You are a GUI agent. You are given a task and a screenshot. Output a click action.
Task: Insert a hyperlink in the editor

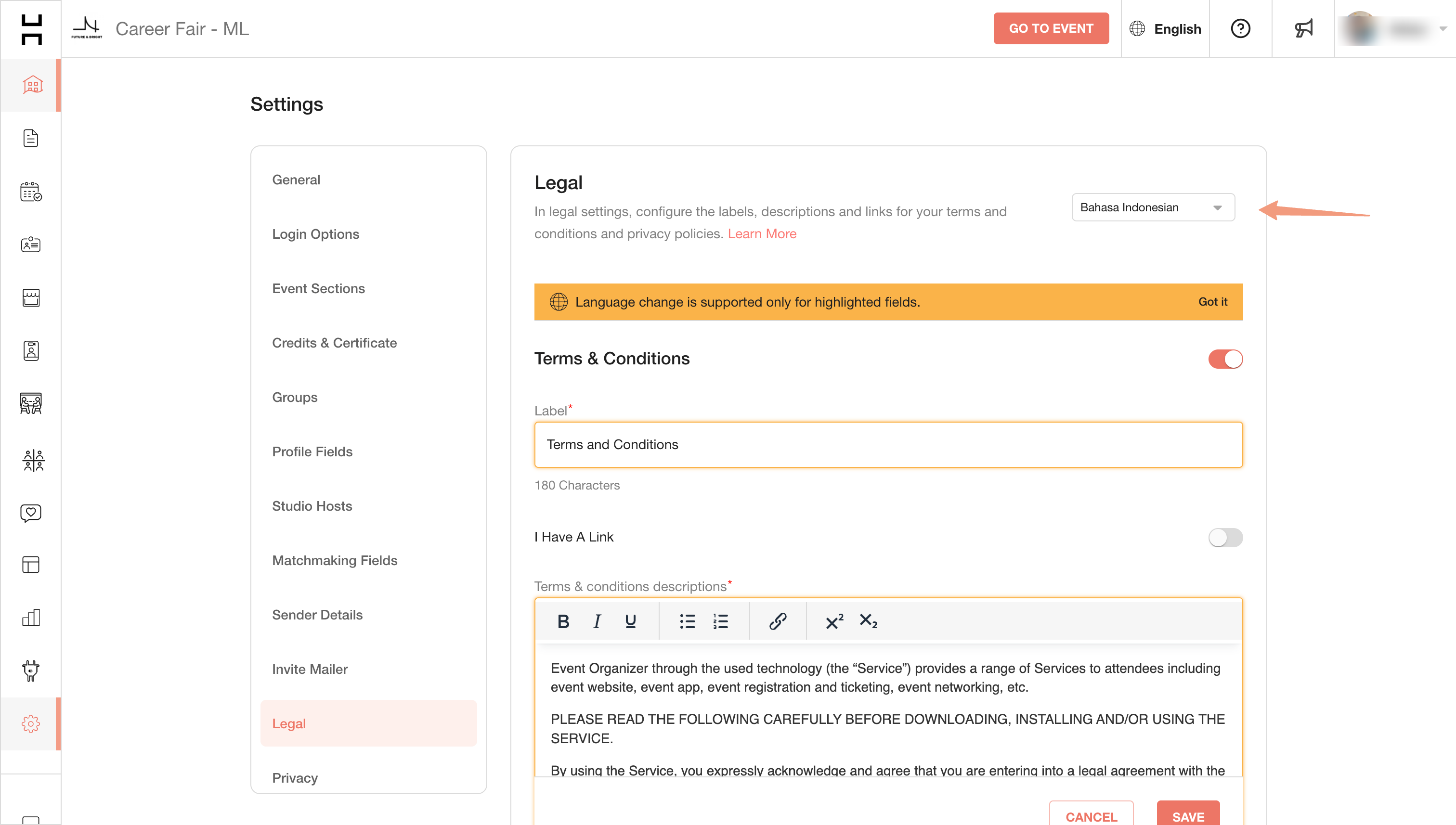tap(778, 621)
